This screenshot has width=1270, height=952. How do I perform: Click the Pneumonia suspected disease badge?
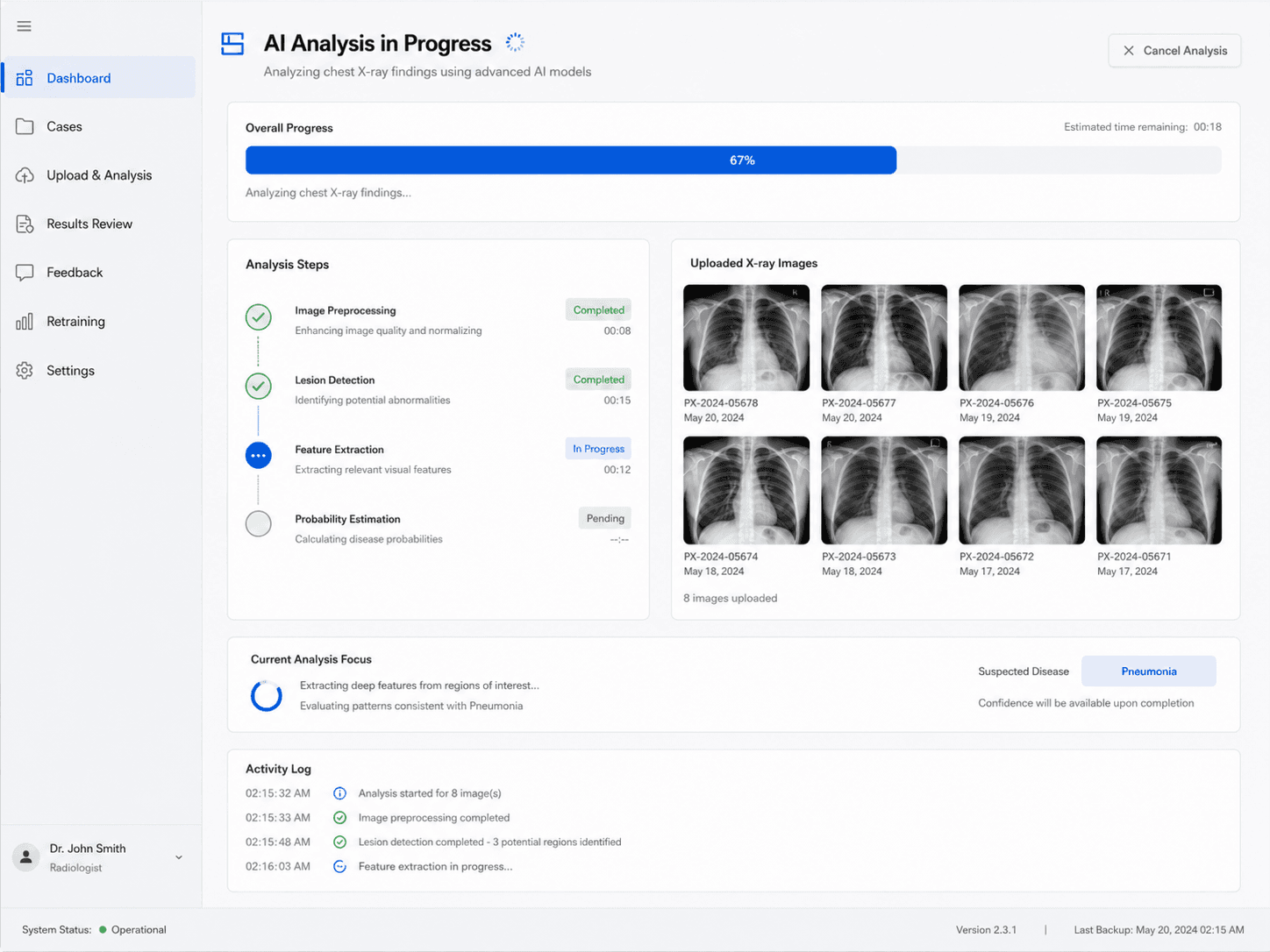(x=1149, y=671)
